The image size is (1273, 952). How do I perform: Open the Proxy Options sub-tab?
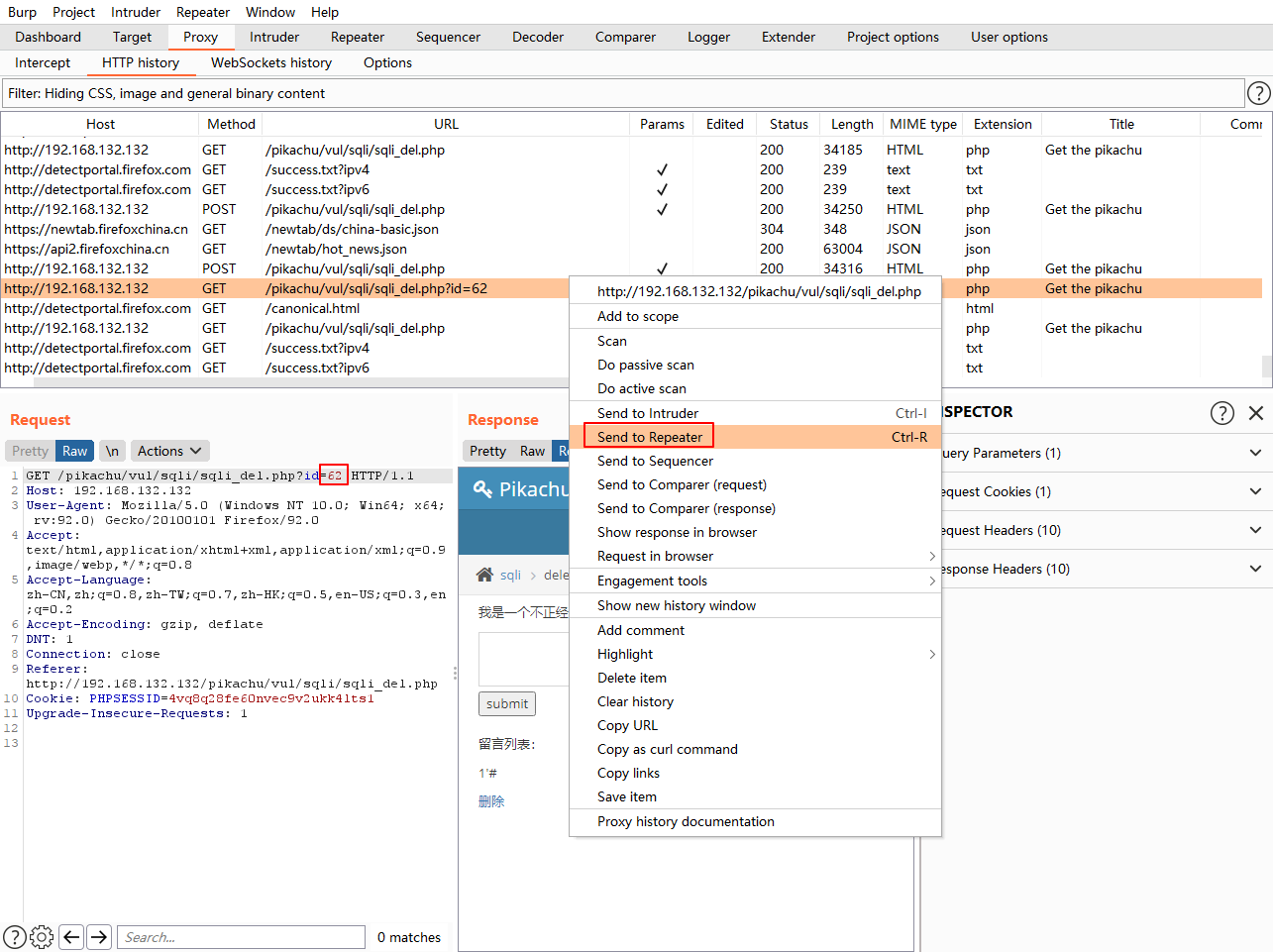[387, 62]
